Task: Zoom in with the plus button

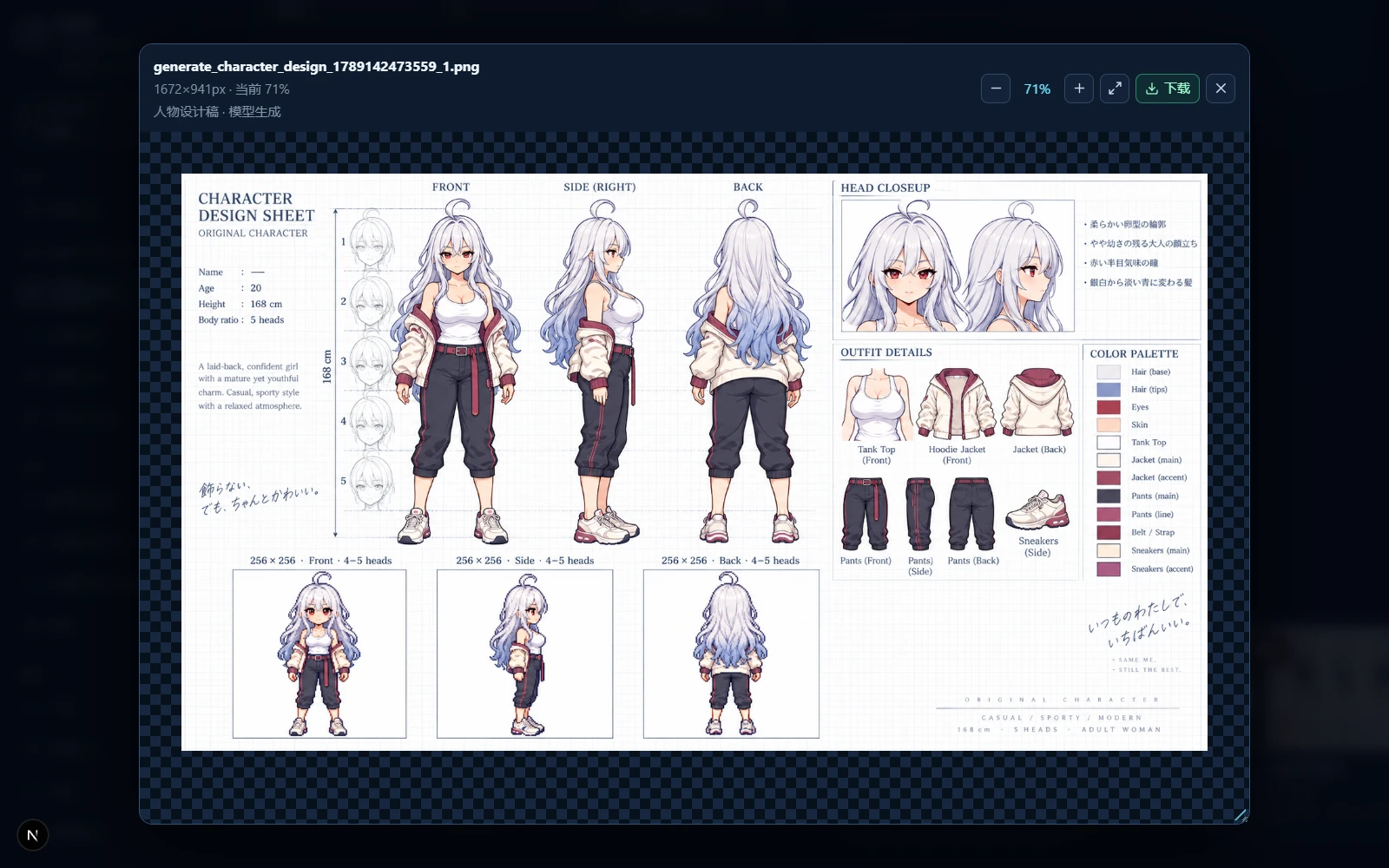Action: pos(1079,89)
